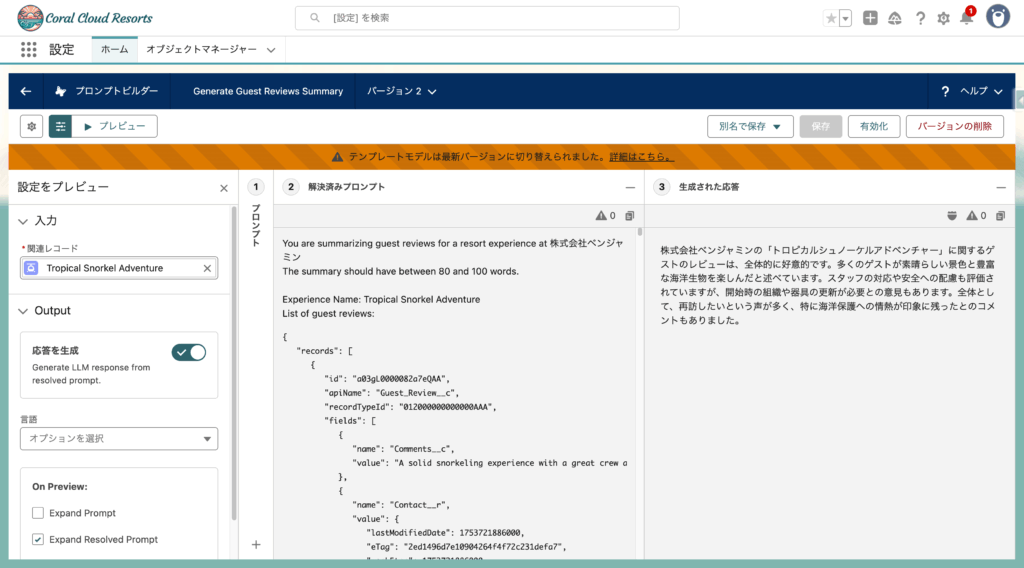The image size is (1024, 568).
Task: Open the App Launcher grid icon
Action: click(28, 49)
